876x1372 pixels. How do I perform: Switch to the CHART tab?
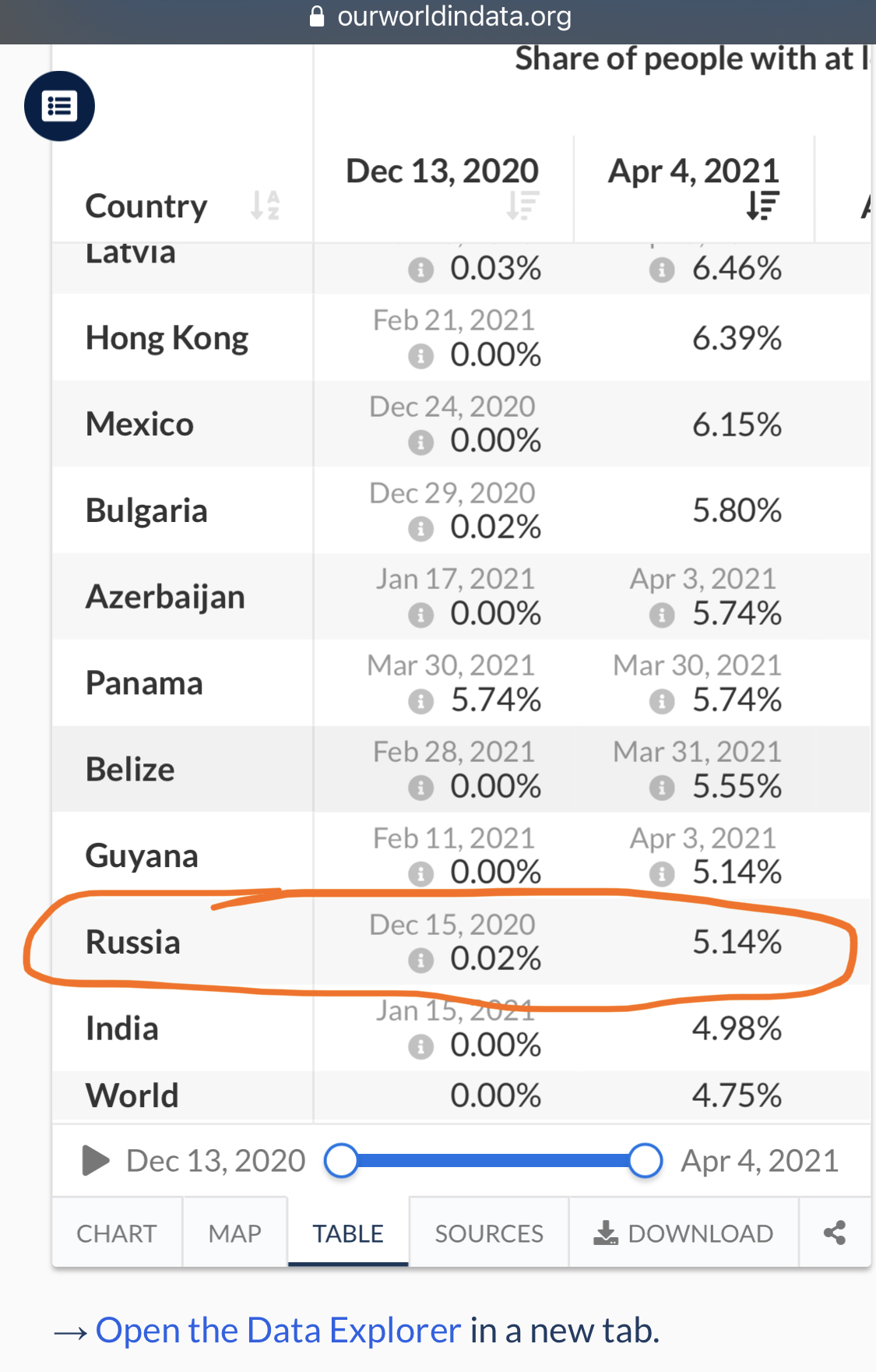pos(117,1233)
